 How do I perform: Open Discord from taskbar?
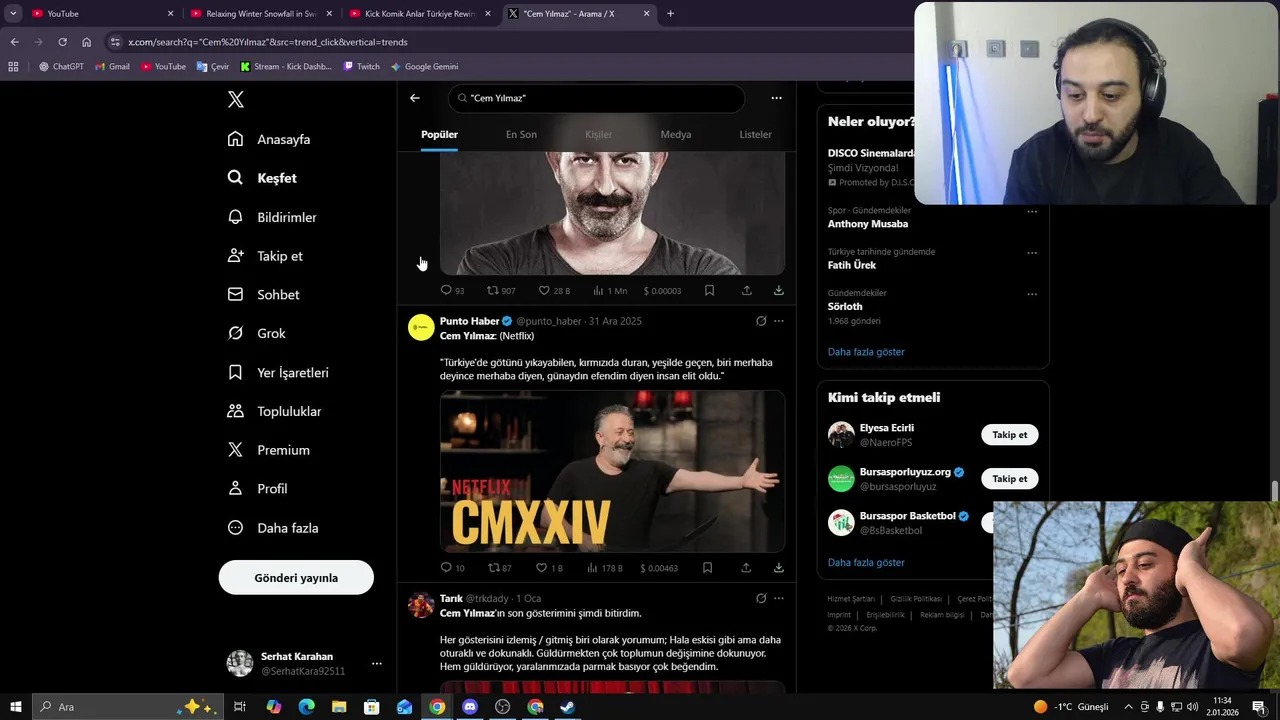click(470, 707)
